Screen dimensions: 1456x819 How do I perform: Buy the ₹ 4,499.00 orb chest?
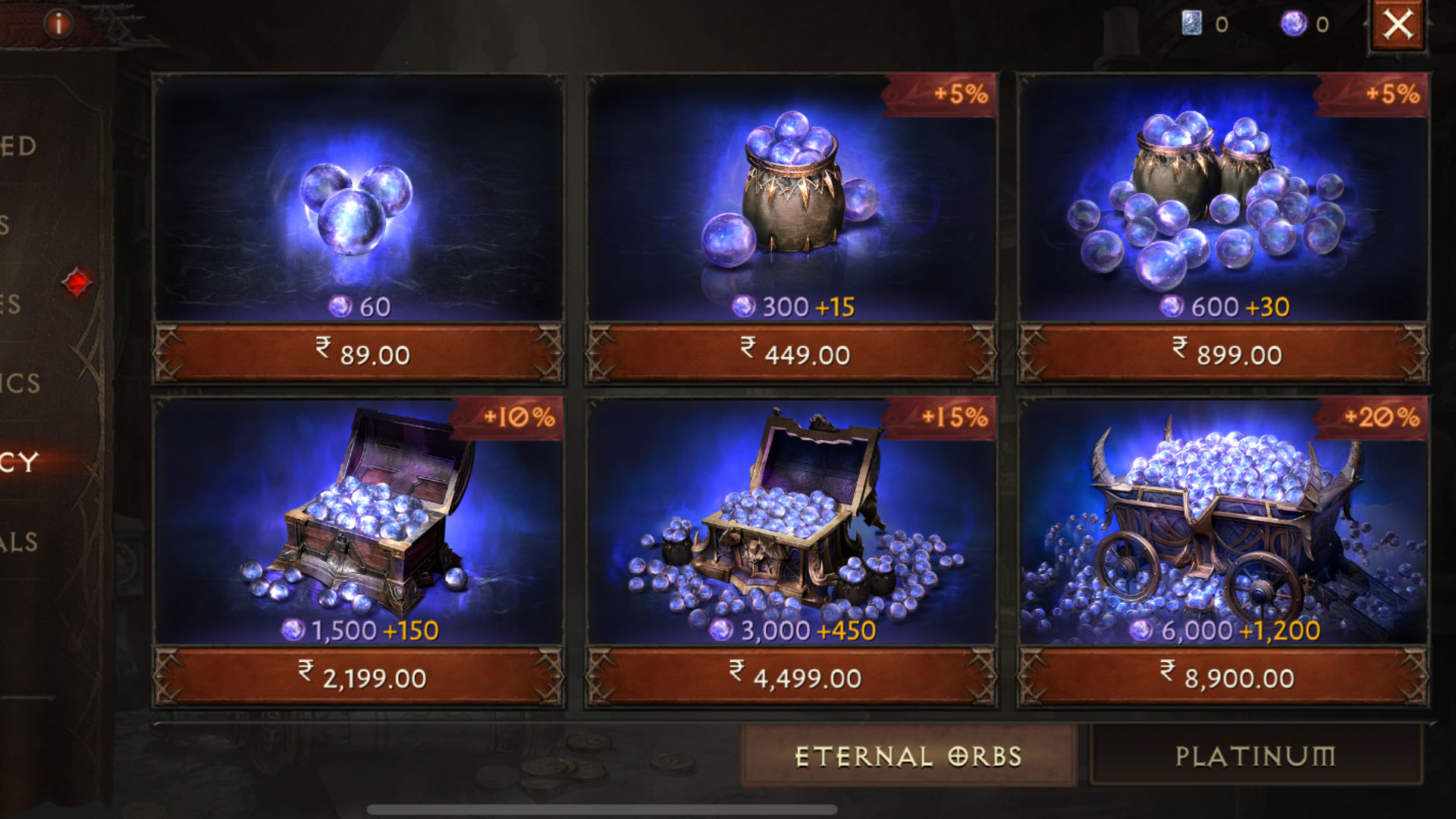point(791,676)
